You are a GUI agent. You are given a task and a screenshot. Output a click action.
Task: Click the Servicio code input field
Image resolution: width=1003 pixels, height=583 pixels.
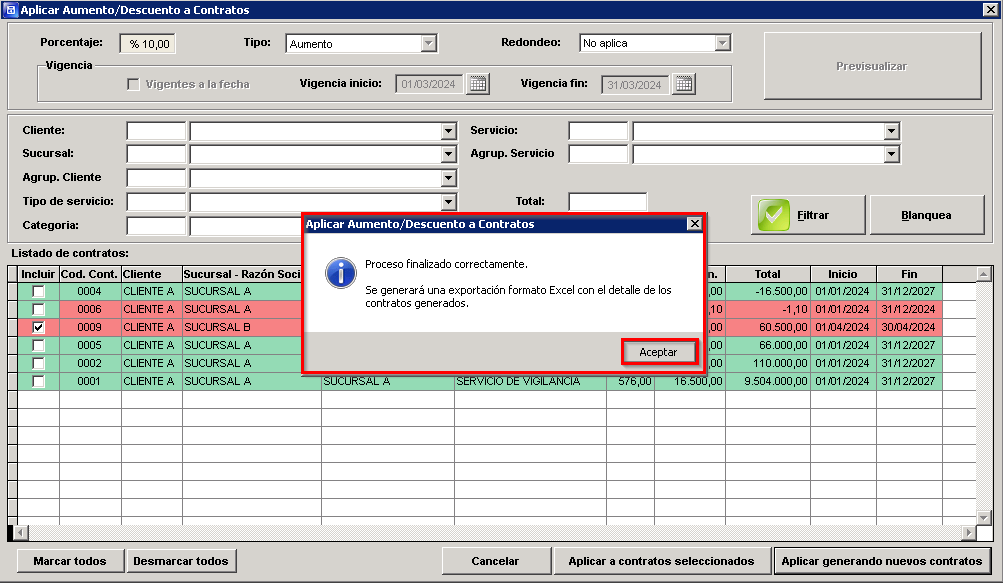pos(598,131)
